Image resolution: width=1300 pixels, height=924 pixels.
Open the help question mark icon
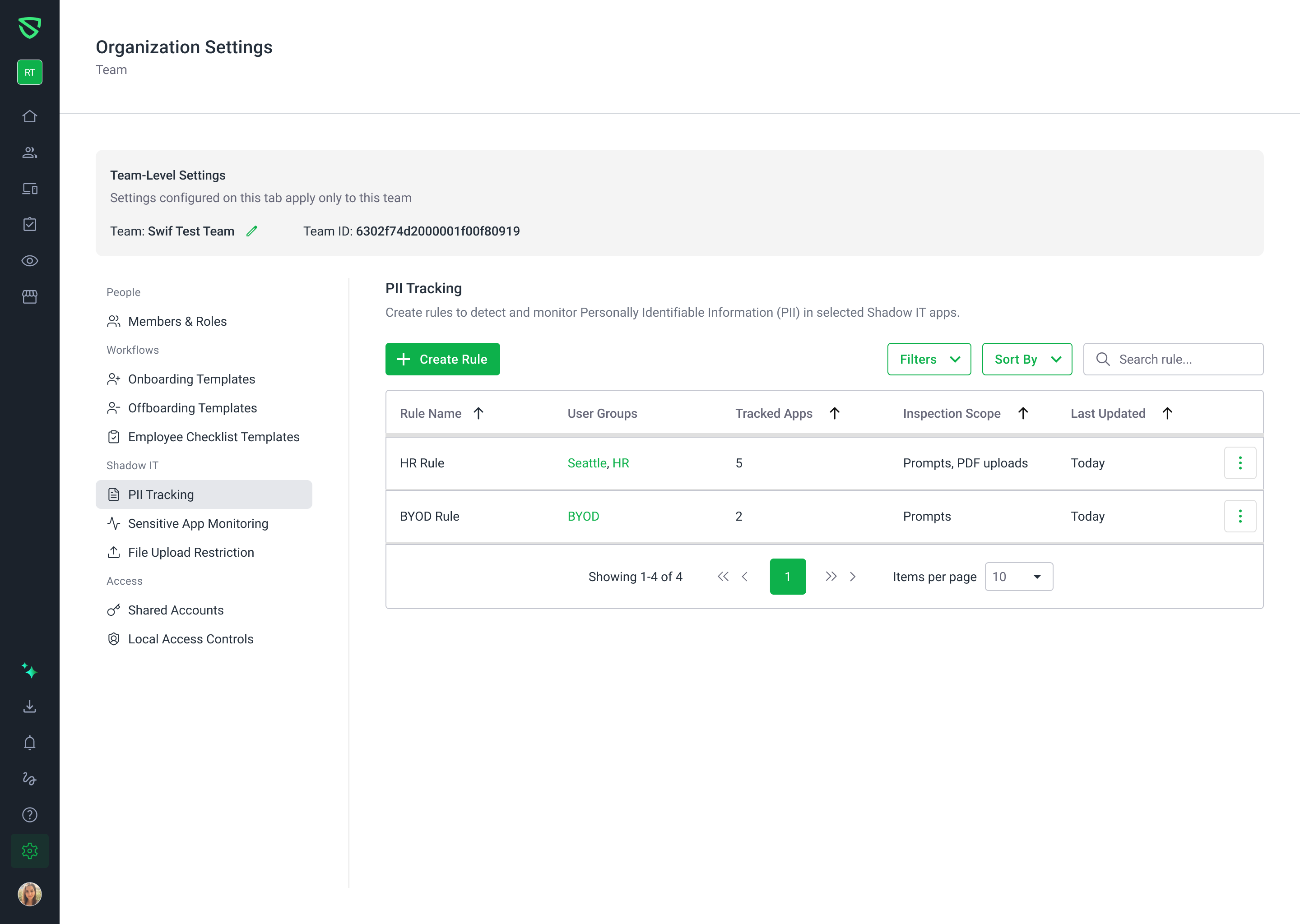tap(30, 815)
